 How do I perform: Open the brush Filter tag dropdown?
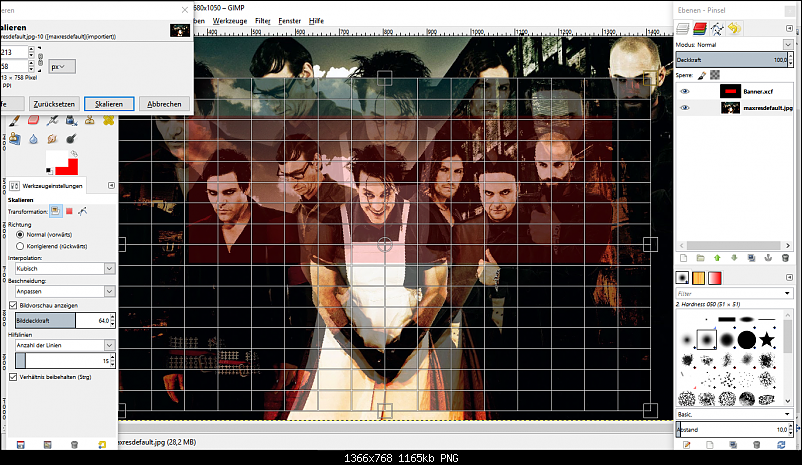pyautogui.click(x=787, y=293)
